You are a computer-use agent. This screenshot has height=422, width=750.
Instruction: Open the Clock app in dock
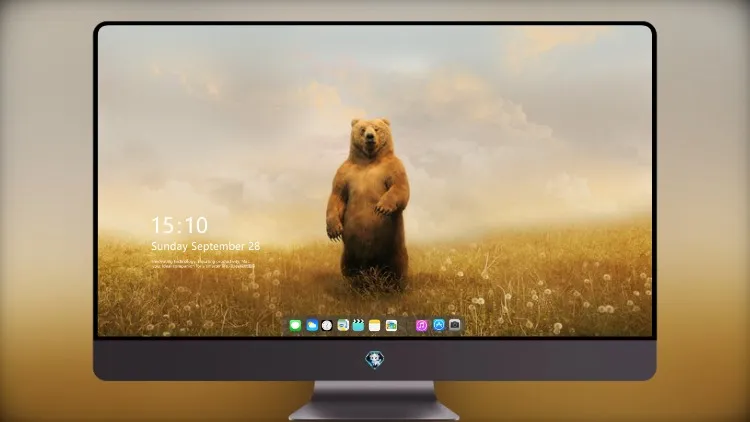pos(327,325)
